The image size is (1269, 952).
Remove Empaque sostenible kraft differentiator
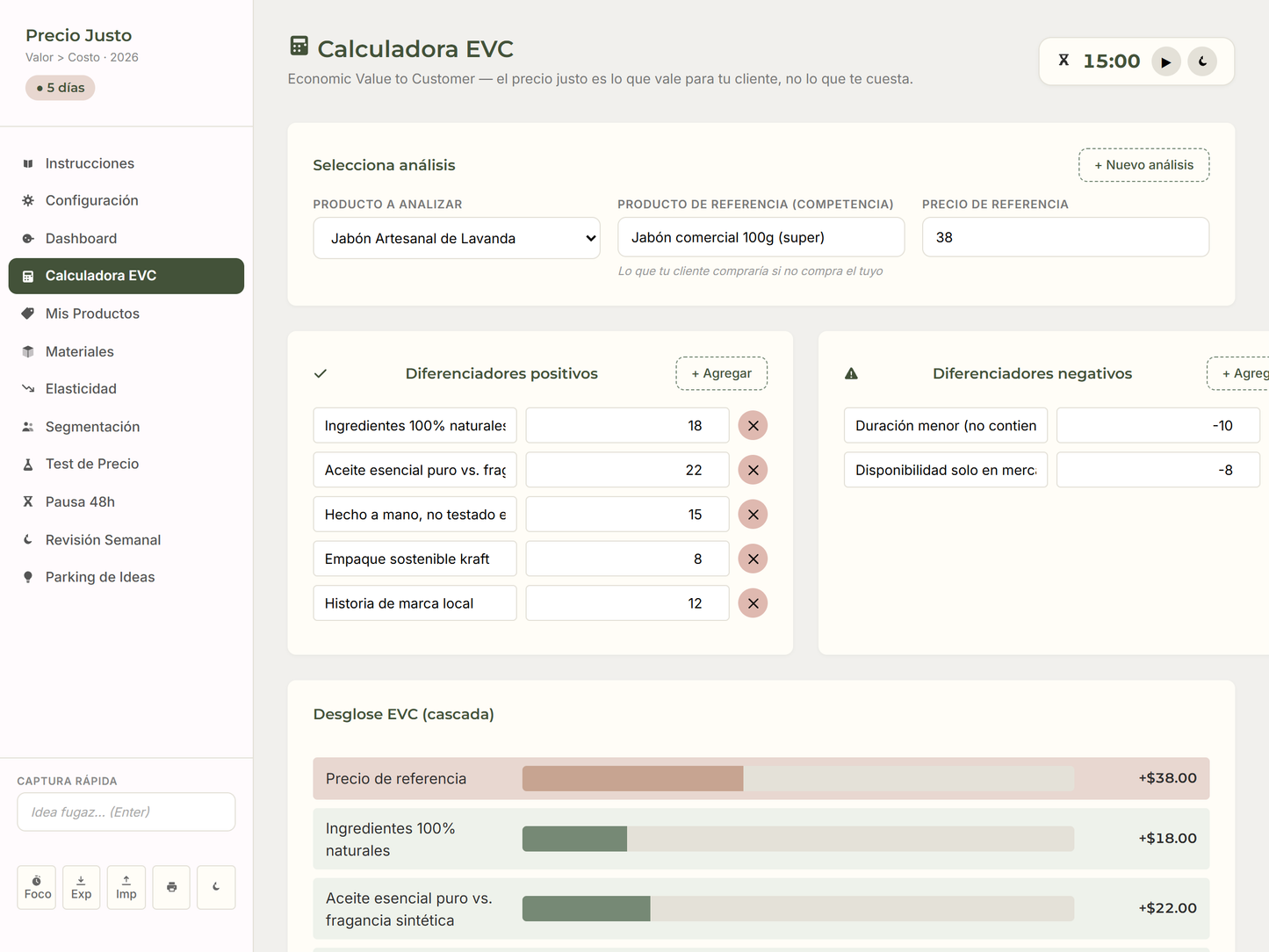coord(753,559)
